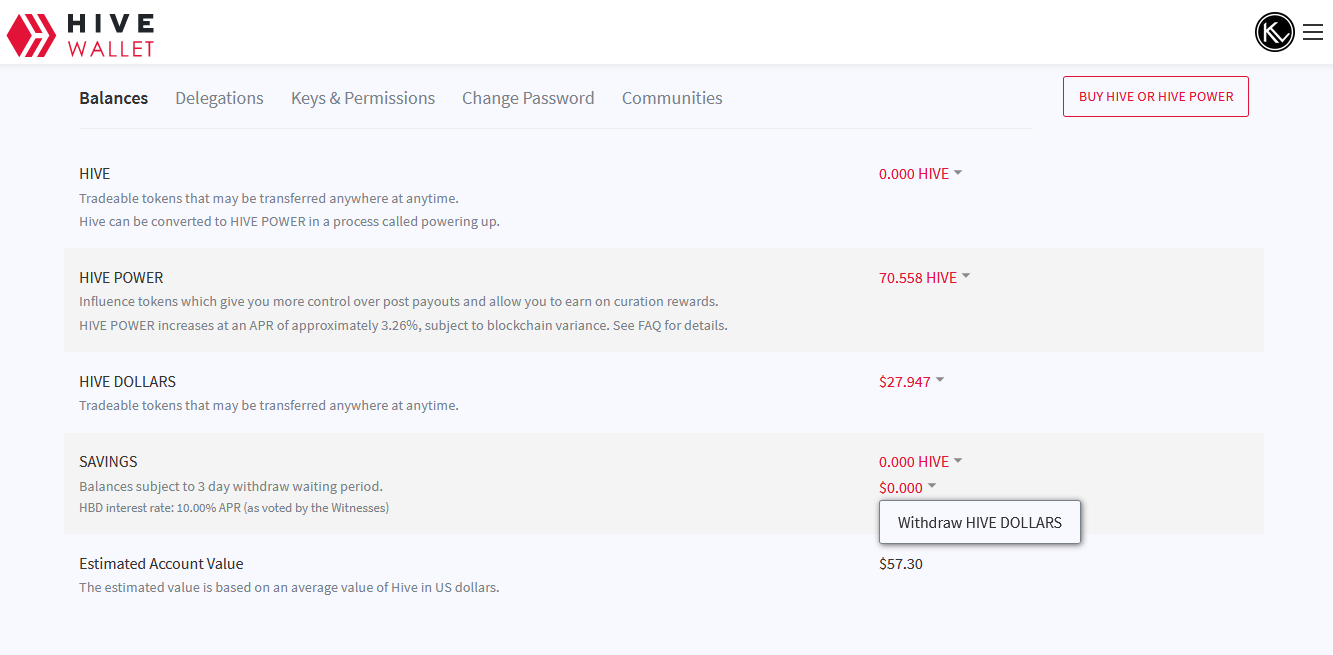Click the caret next to $27.947
1333x655 pixels.
[940, 381]
